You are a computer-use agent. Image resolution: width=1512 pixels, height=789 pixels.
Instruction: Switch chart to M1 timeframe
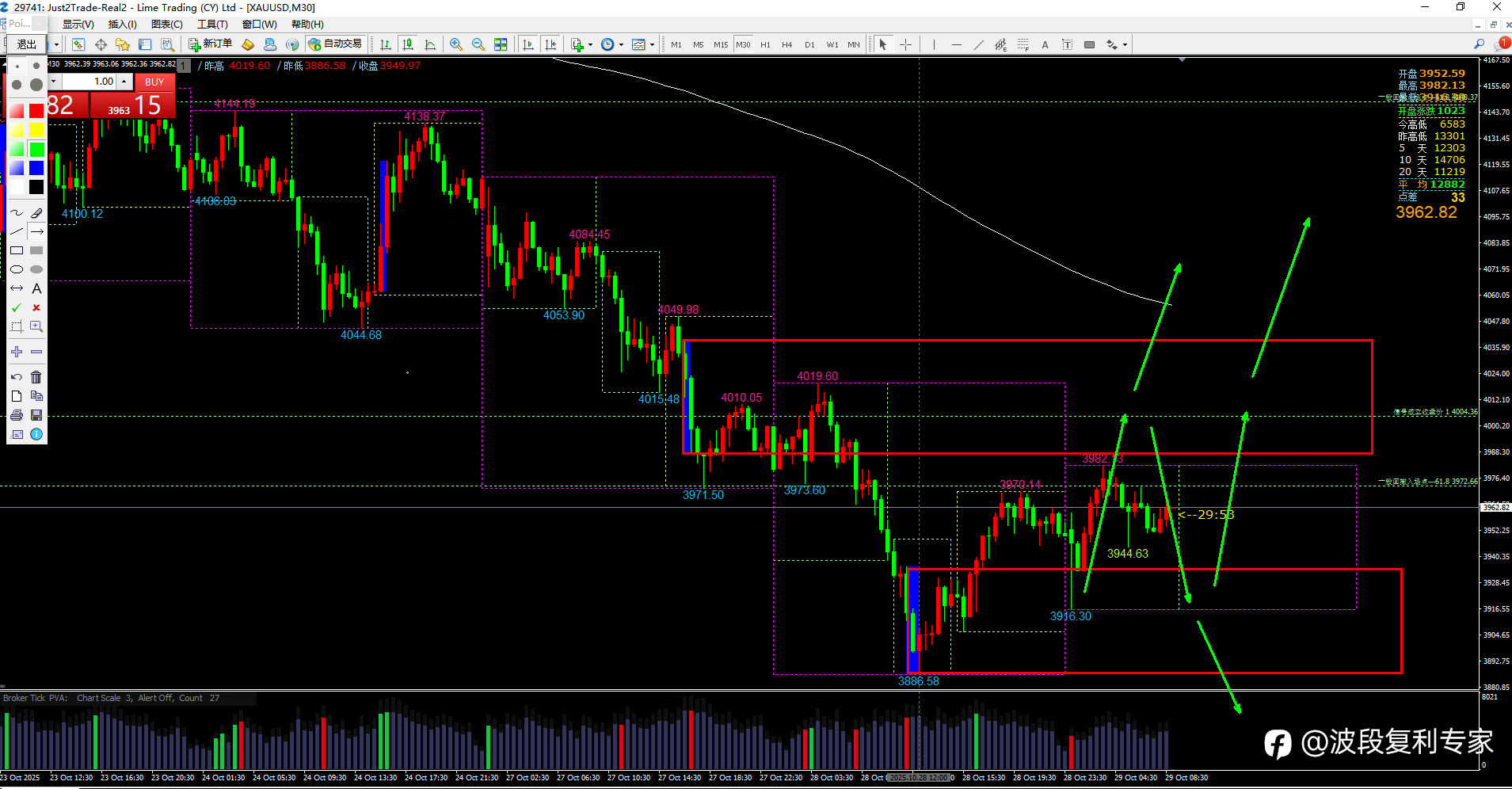click(676, 44)
